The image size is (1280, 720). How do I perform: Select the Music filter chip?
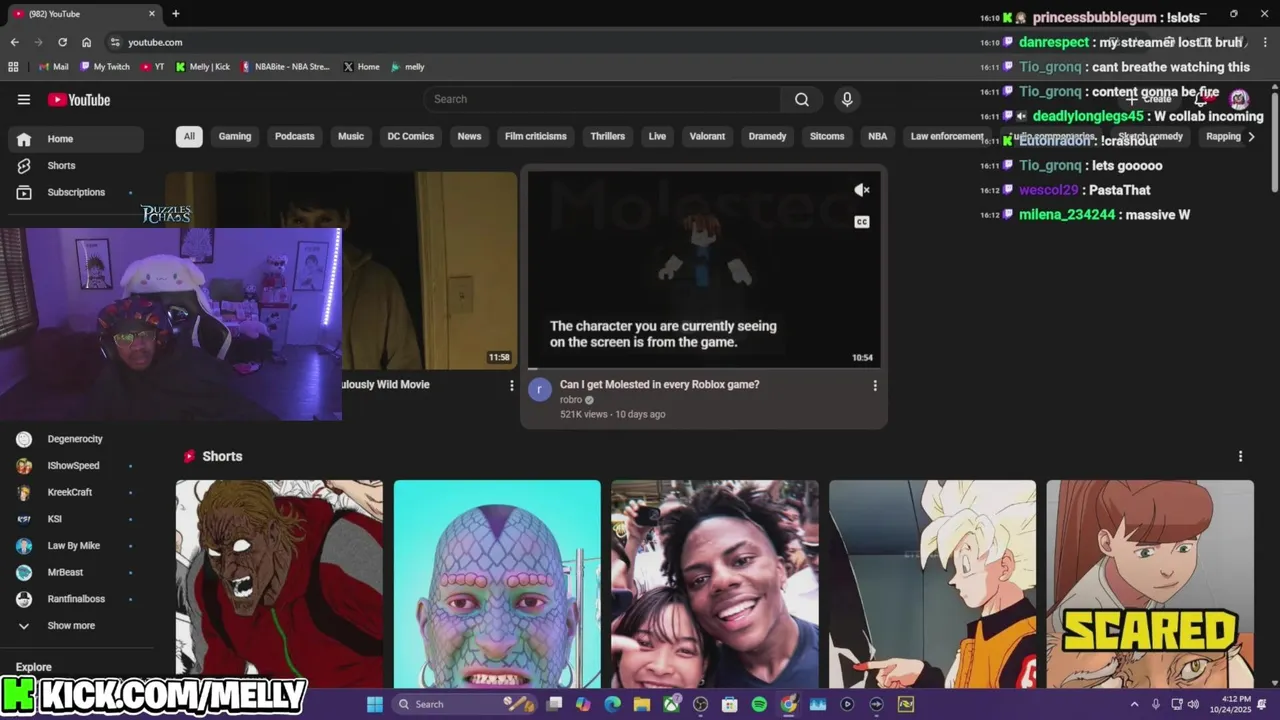pos(351,136)
